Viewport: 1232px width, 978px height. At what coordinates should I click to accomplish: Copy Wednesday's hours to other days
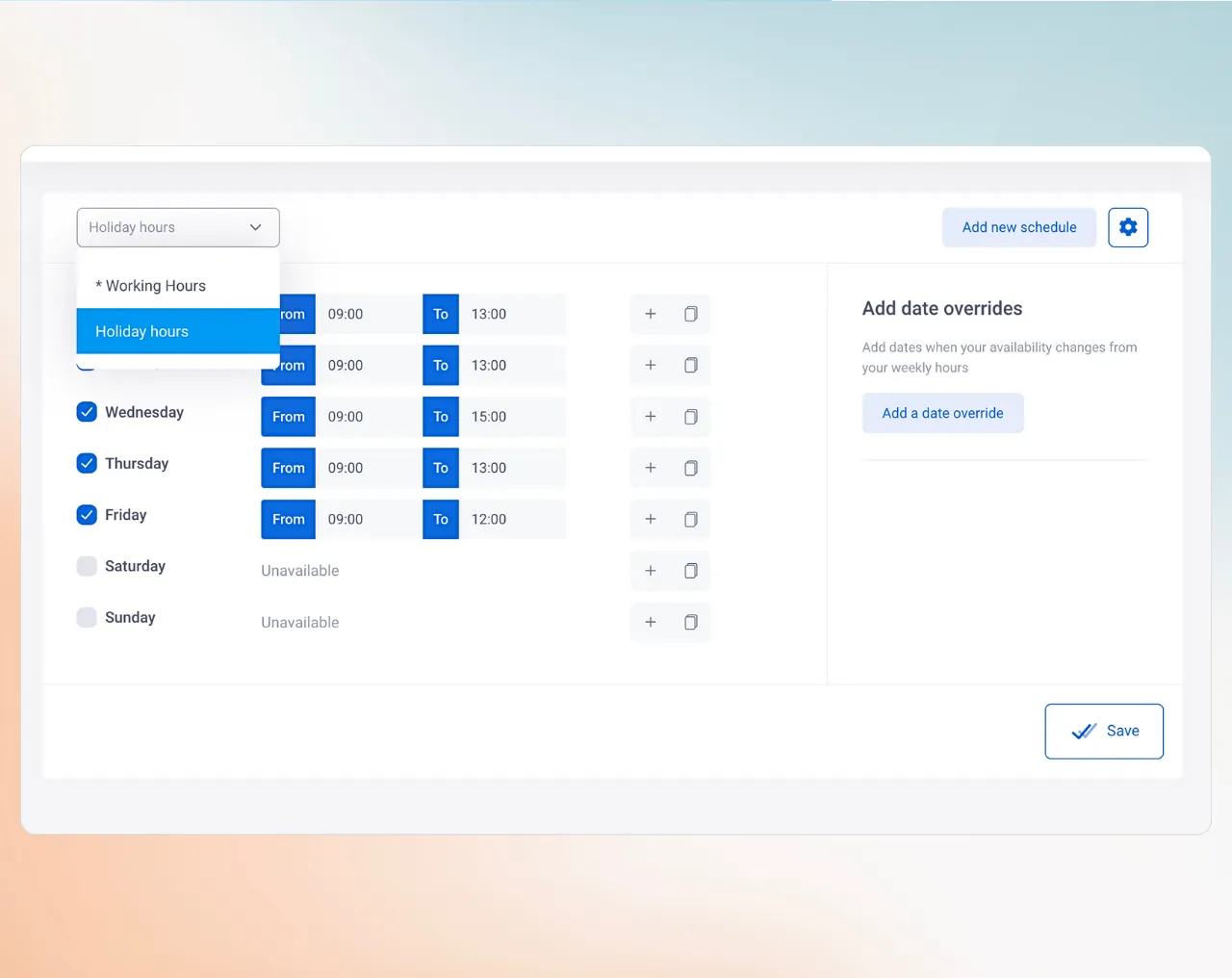pos(691,417)
